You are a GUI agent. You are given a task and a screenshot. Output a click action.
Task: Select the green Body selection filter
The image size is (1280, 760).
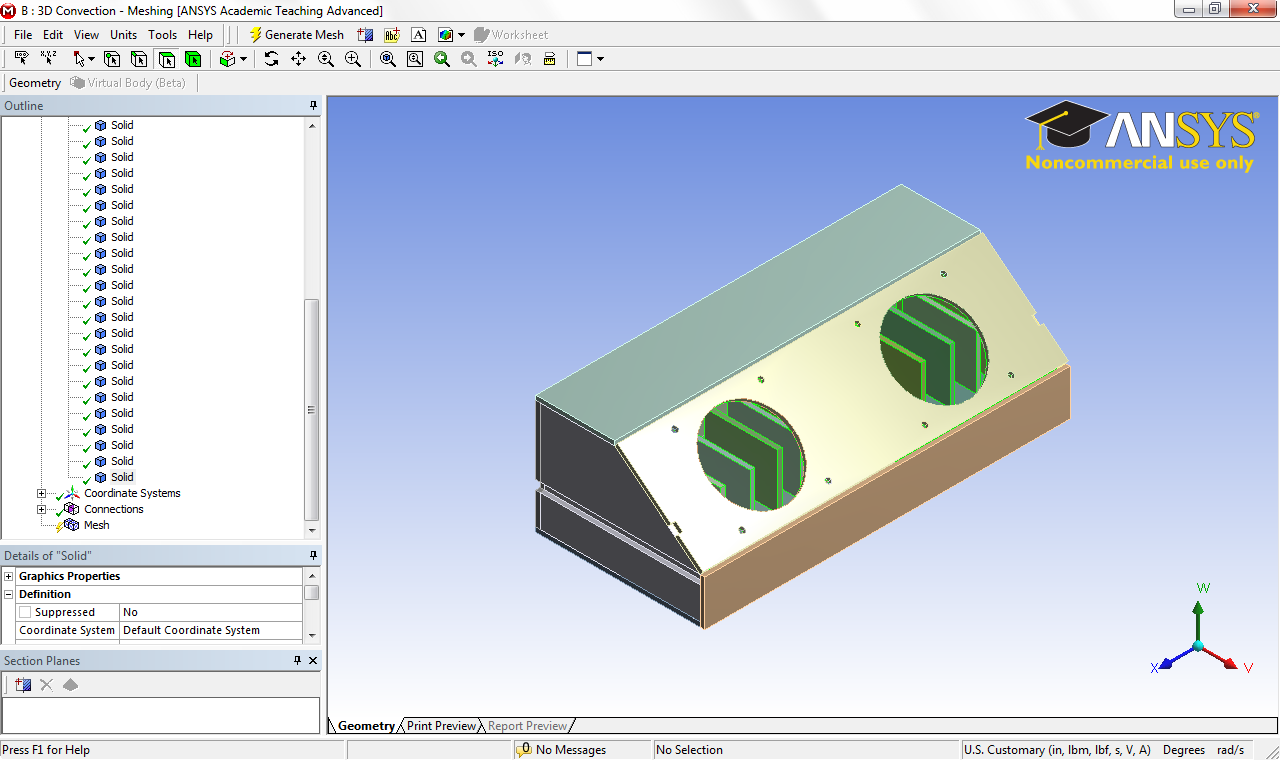coord(193,59)
